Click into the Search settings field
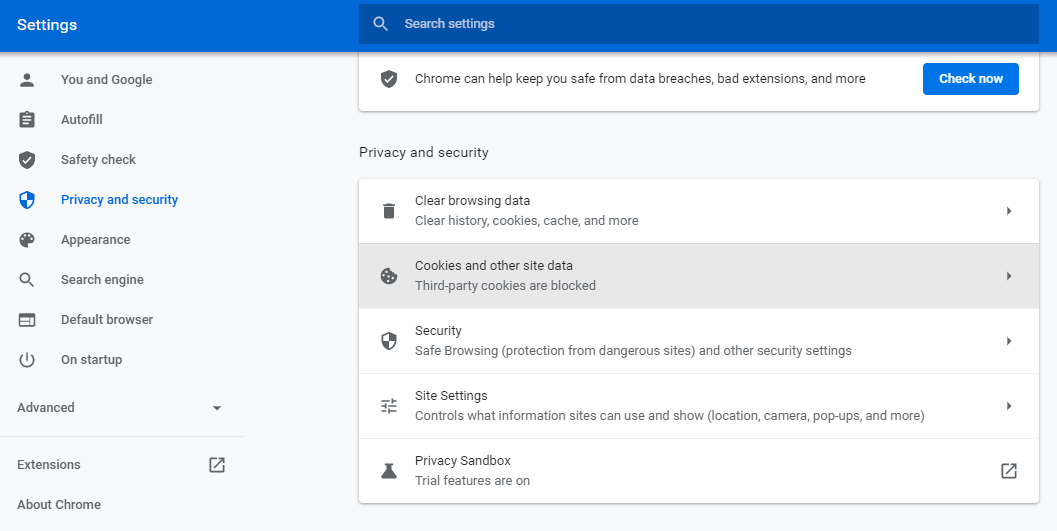 pos(698,24)
